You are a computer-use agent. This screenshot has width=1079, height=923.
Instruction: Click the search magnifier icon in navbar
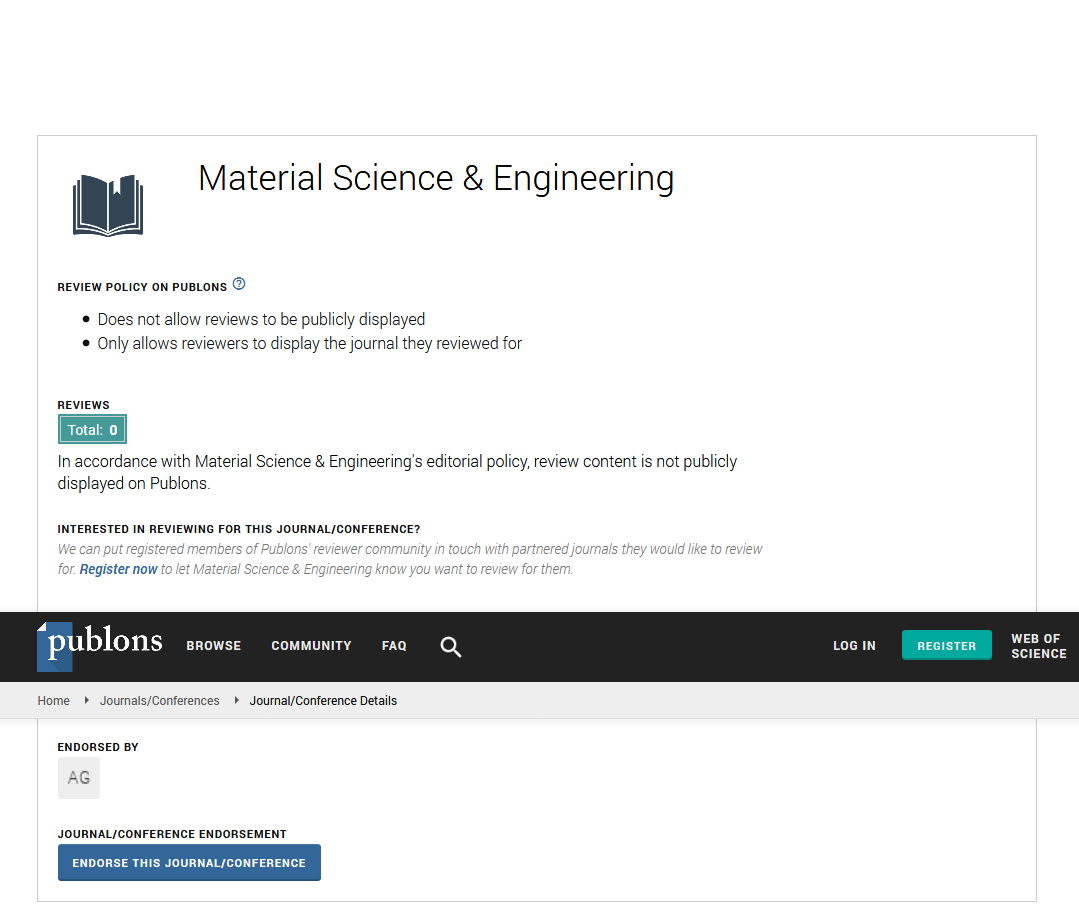click(451, 647)
